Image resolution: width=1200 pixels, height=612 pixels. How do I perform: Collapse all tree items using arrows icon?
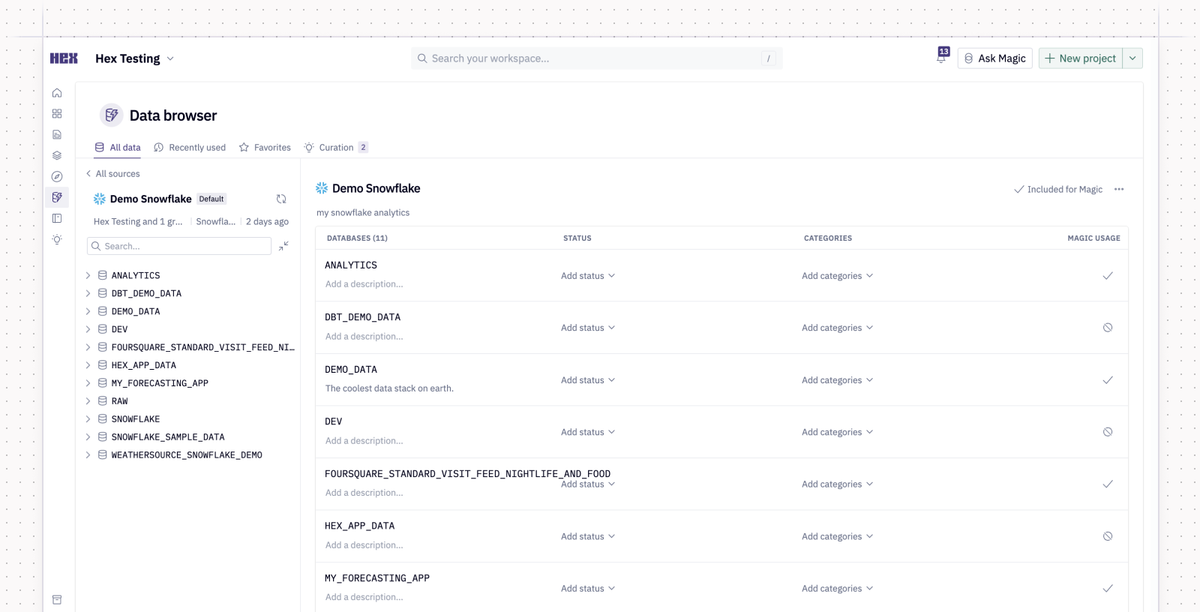click(x=284, y=246)
